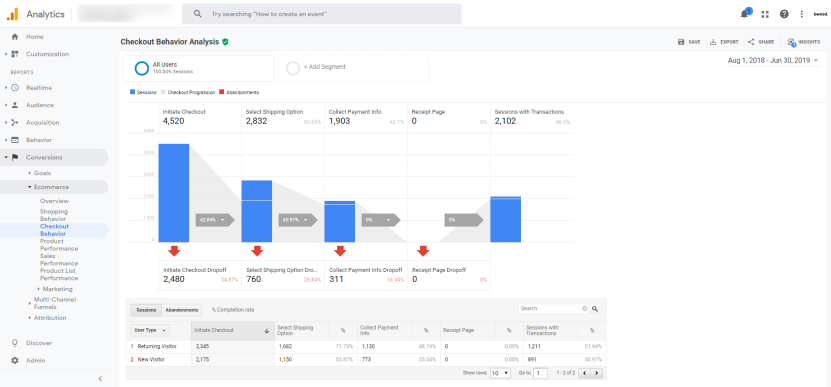Open the help question mark icon
This screenshot has width=831, height=387.
(x=784, y=14)
